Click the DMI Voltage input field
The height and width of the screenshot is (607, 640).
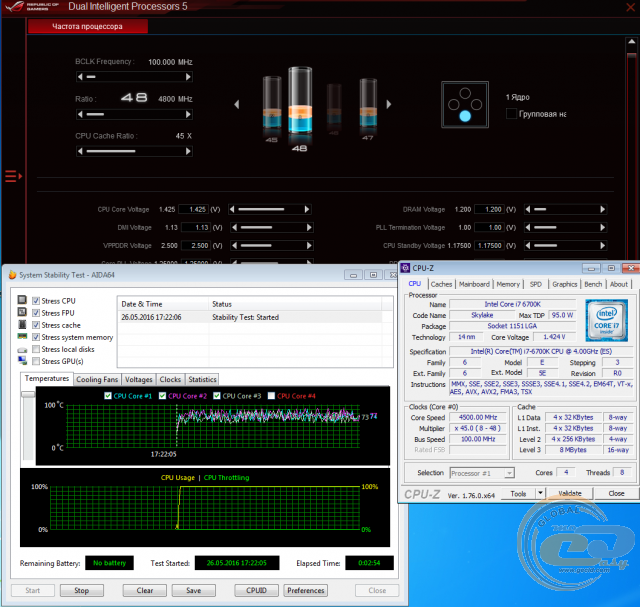point(196,227)
